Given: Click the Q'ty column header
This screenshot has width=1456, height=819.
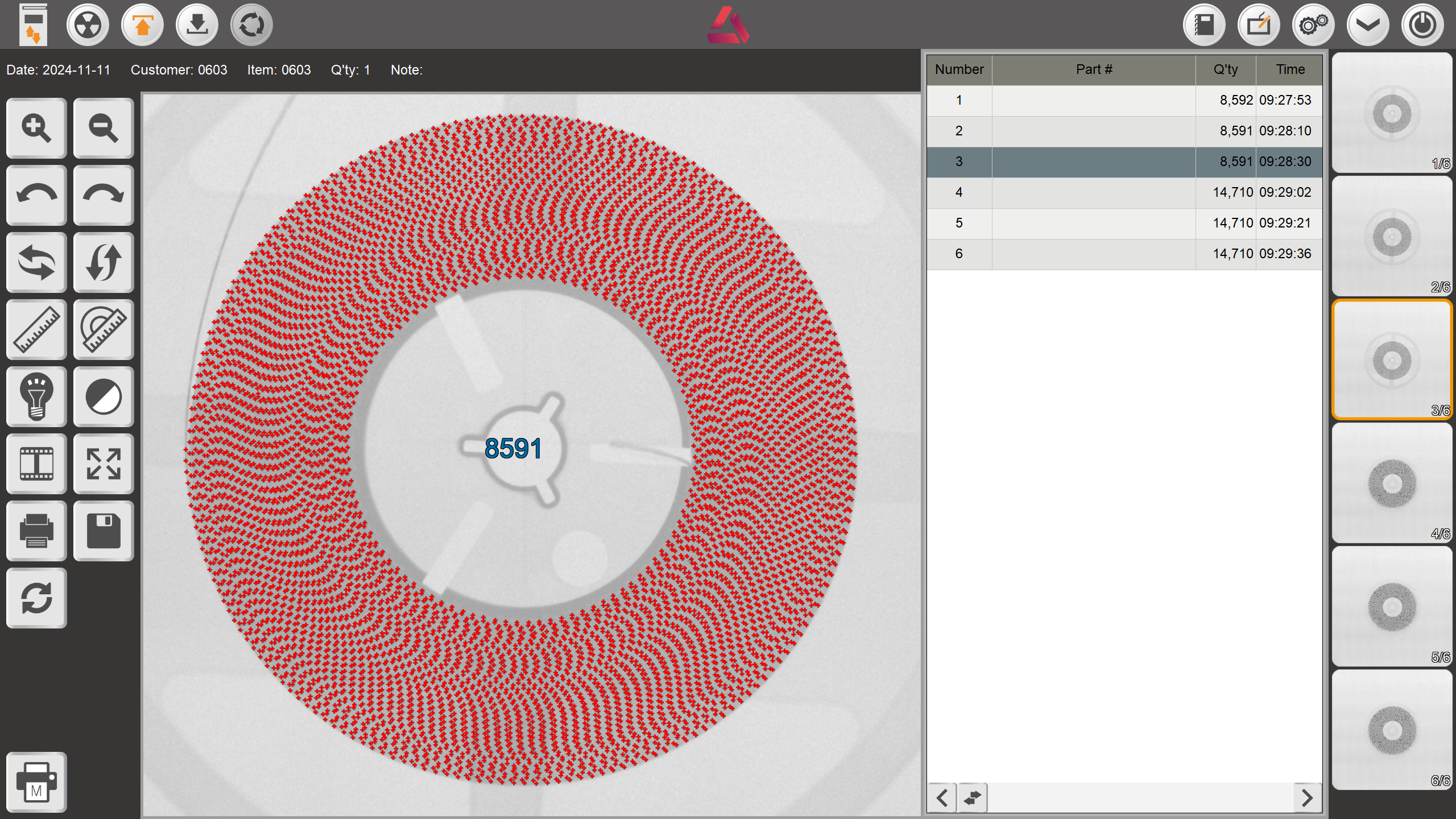Looking at the screenshot, I should pyautogui.click(x=1225, y=69).
